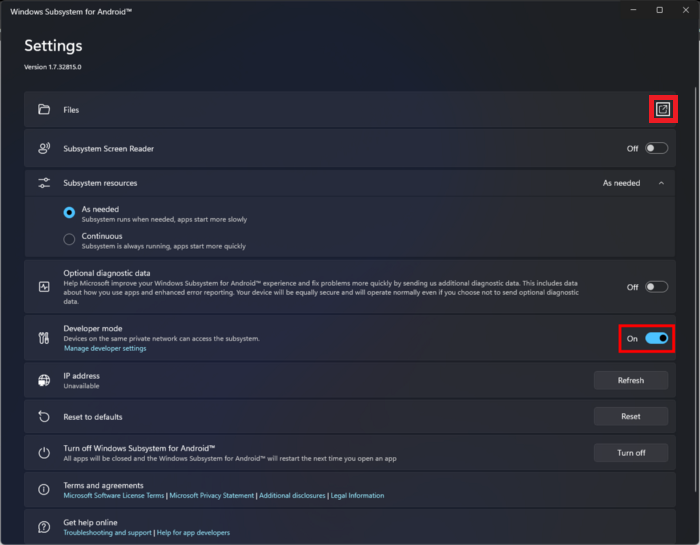This screenshot has width=700, height=545.
Task: Toggle the Subsystem Screen Reader switch
Action: [x=656, y=148]
